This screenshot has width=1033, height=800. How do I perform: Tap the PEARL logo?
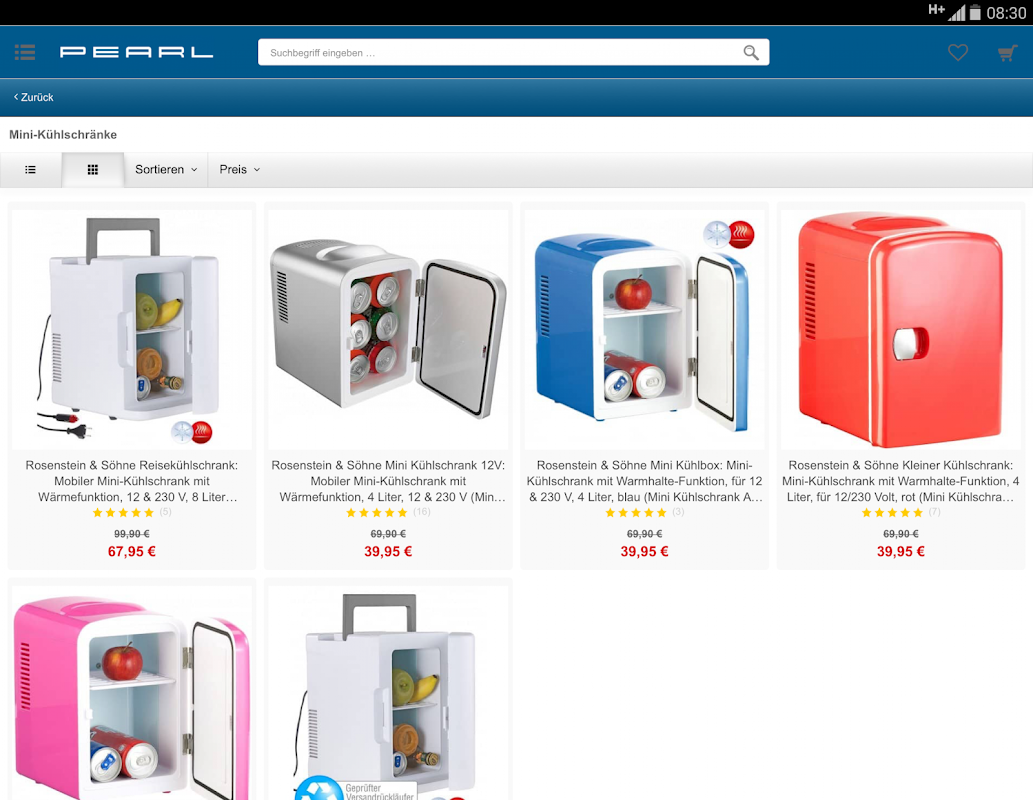point(136,52)
